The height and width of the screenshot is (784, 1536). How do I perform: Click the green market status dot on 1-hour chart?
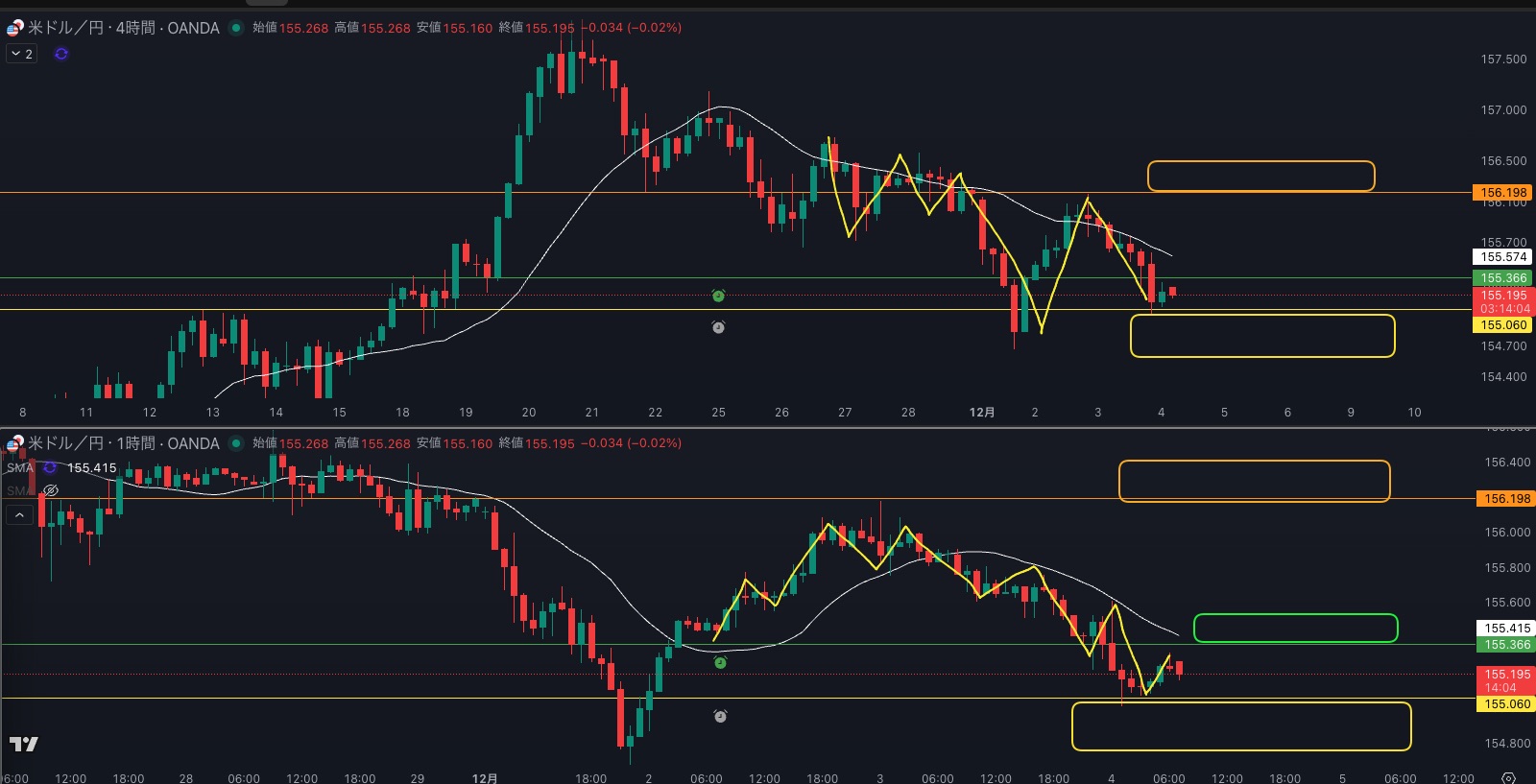click(x=236, y=443)
